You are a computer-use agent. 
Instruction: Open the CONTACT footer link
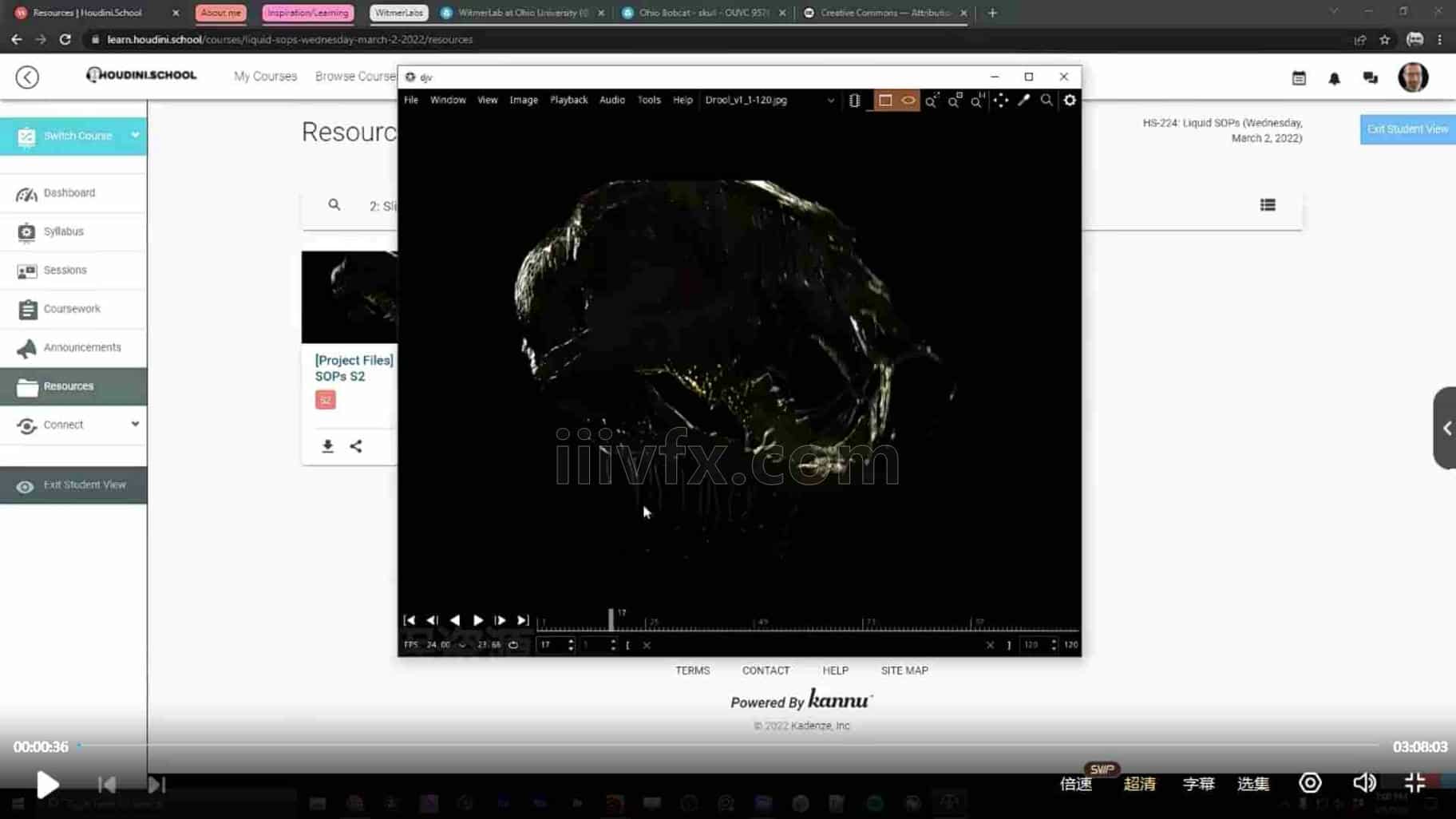766,671
